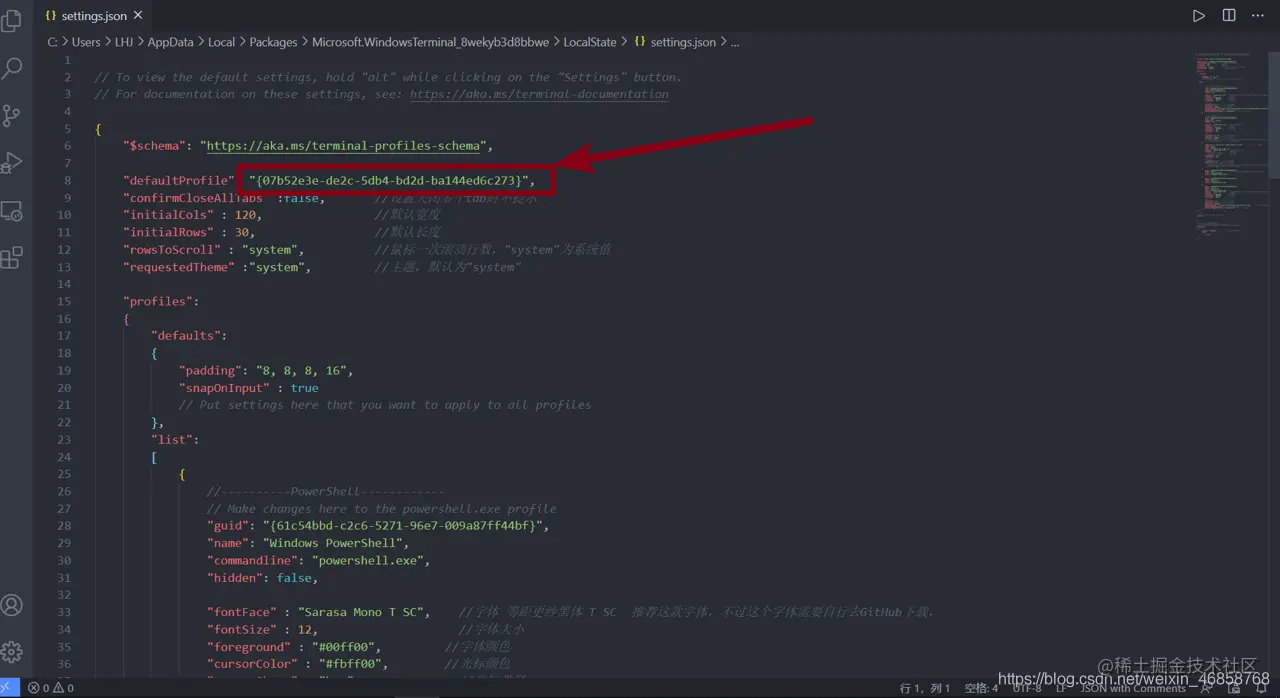Screen dimensions: 1280x698
Task: Open the Run and Debug view
Action: 12,163
